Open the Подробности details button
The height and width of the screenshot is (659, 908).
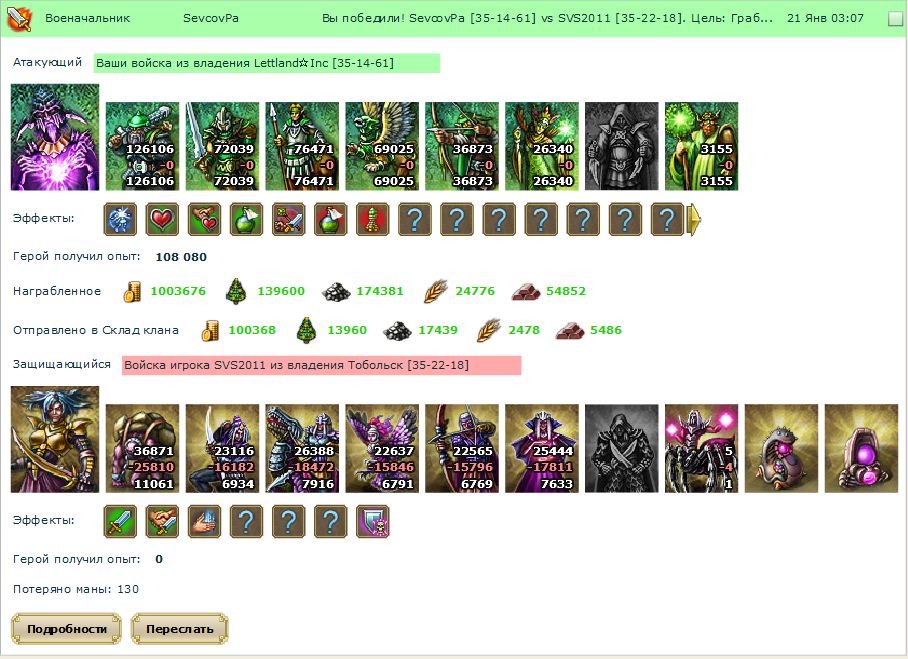click(67, 629)
